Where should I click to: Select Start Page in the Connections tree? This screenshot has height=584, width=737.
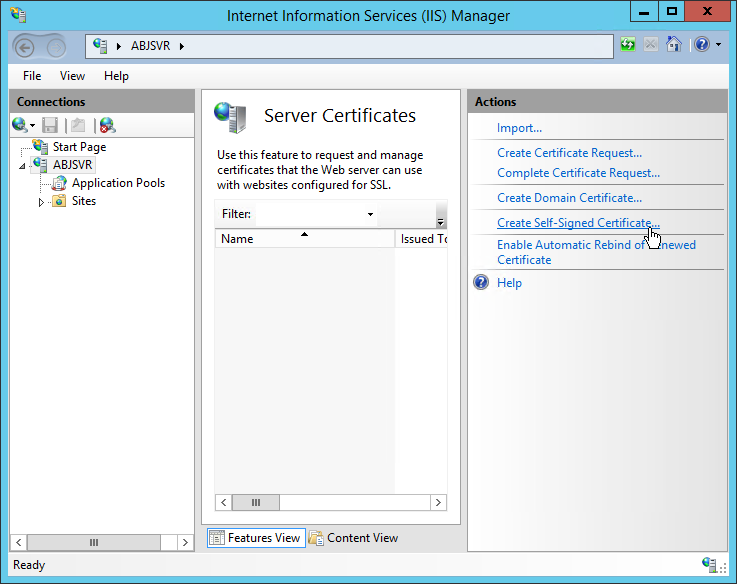(x=79, y=147)
